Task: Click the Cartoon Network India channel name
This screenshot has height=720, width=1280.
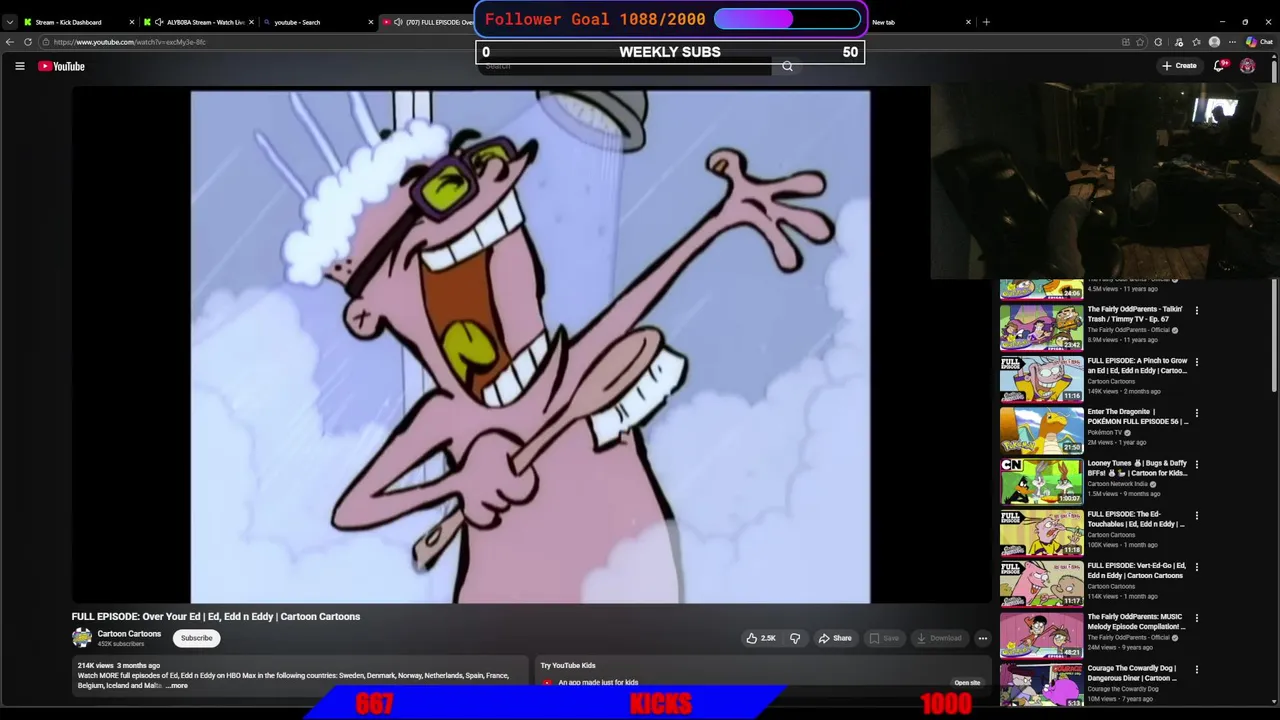Action: pyautogui.click(x=1118, y=484)
